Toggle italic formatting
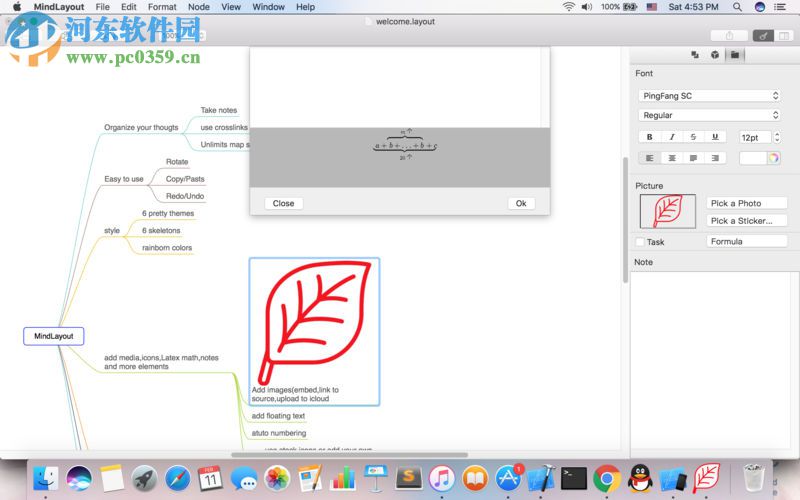 672,137
